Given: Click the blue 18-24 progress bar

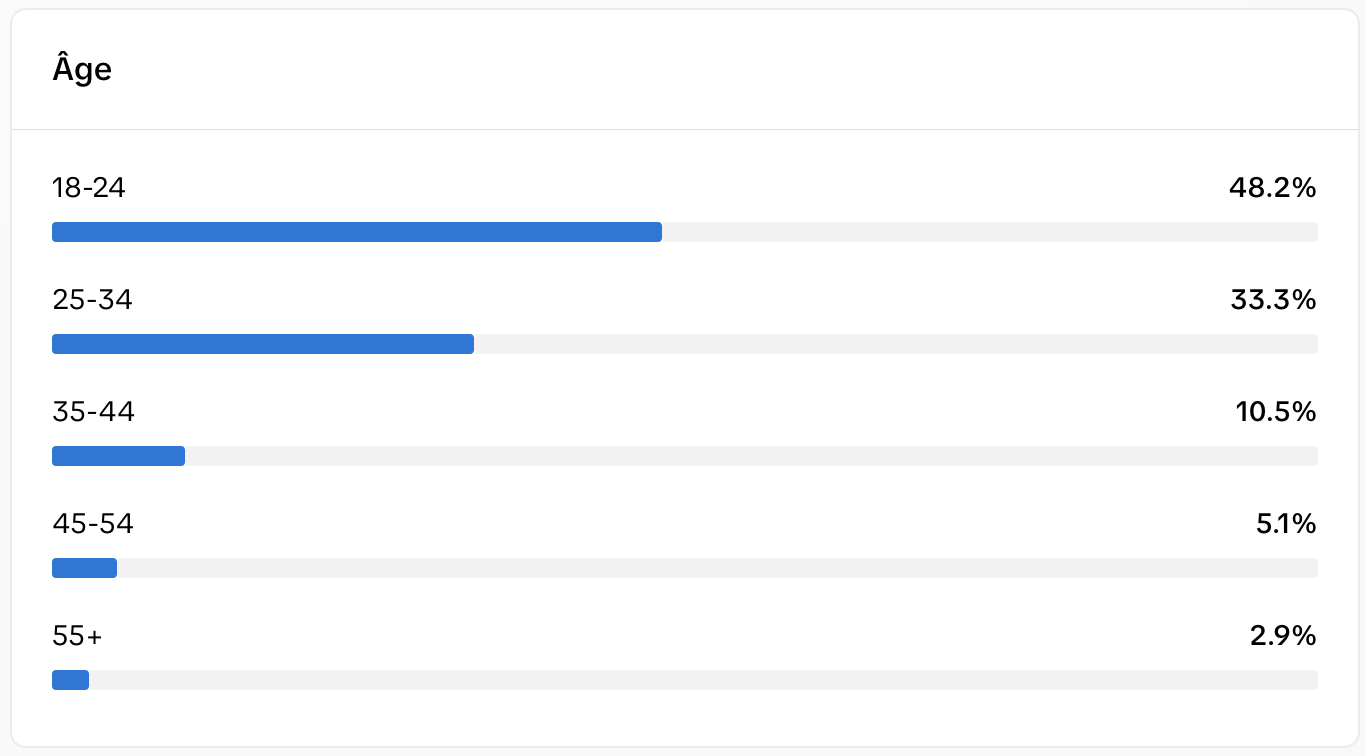Looking at the screenshot, I should tap(357, 232).
